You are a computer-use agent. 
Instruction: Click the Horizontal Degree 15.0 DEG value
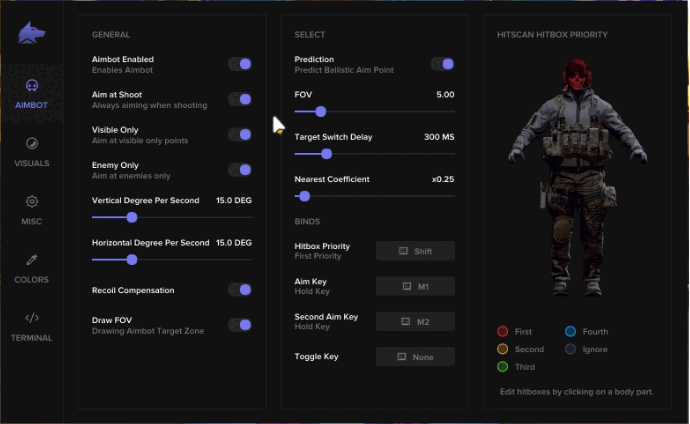tap(234, 242)
